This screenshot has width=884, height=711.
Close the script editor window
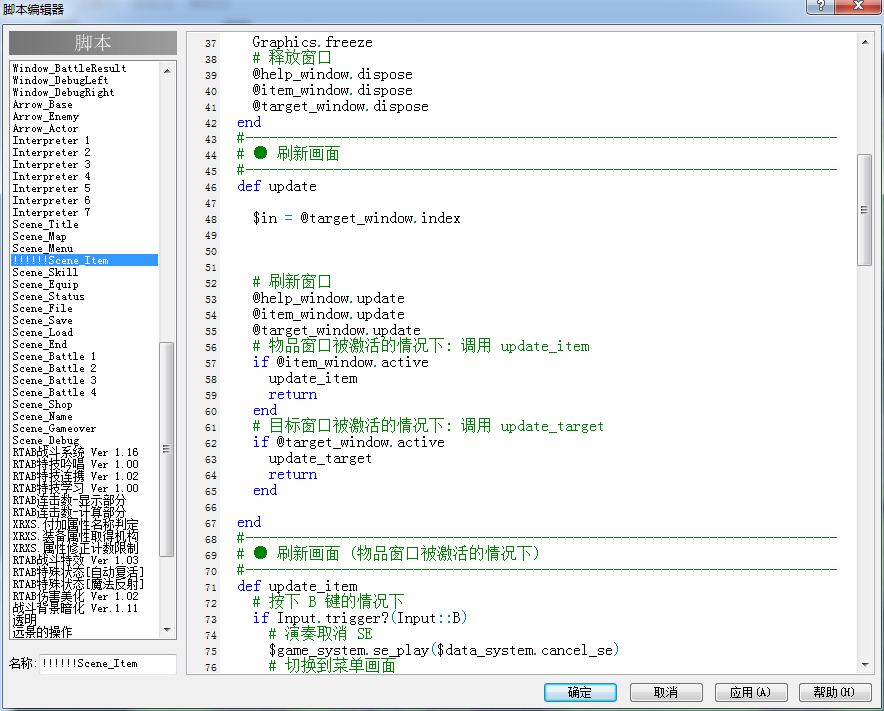tap(858, 6)
